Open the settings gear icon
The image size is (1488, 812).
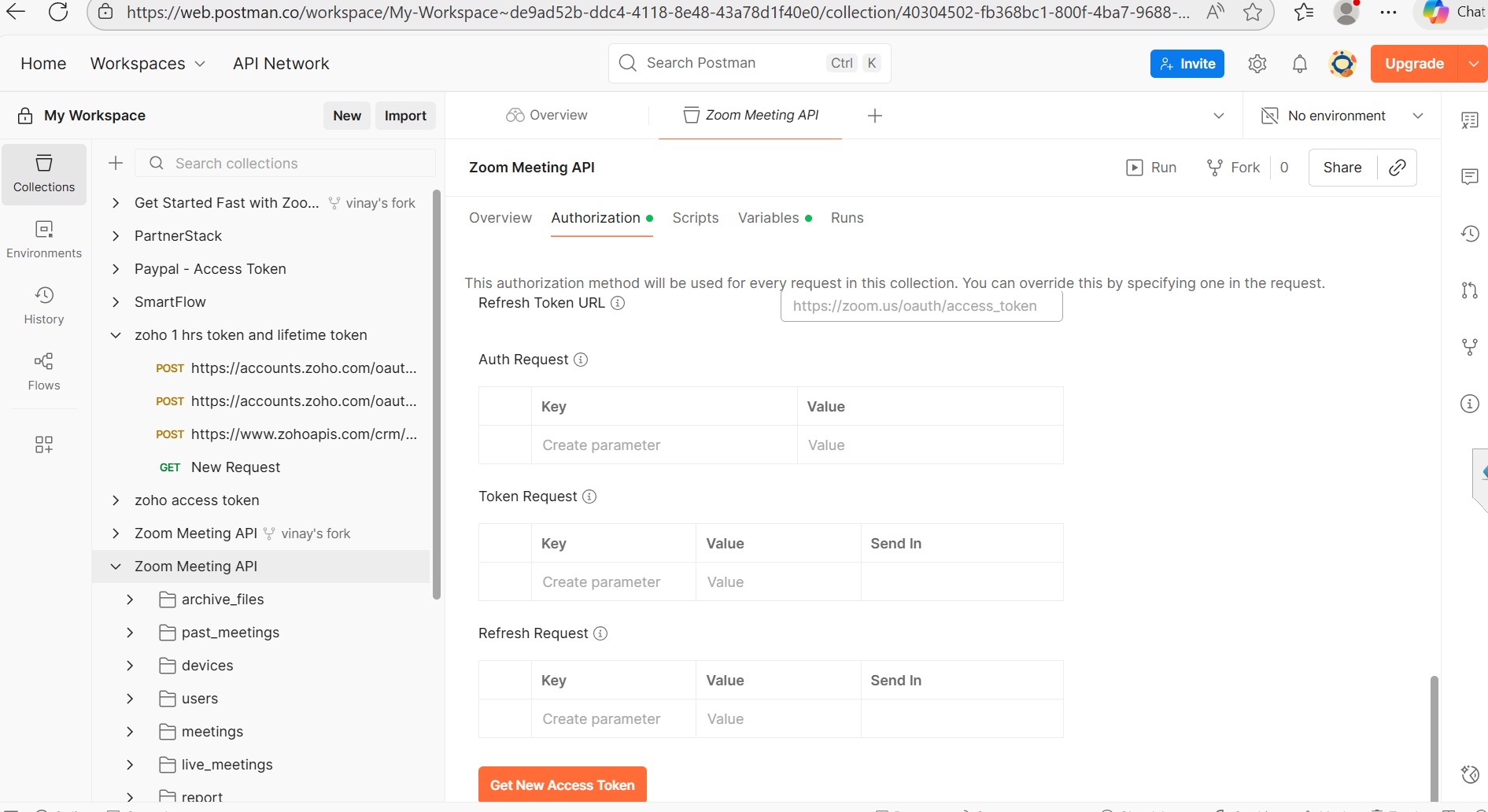[x=1257, y=64]
